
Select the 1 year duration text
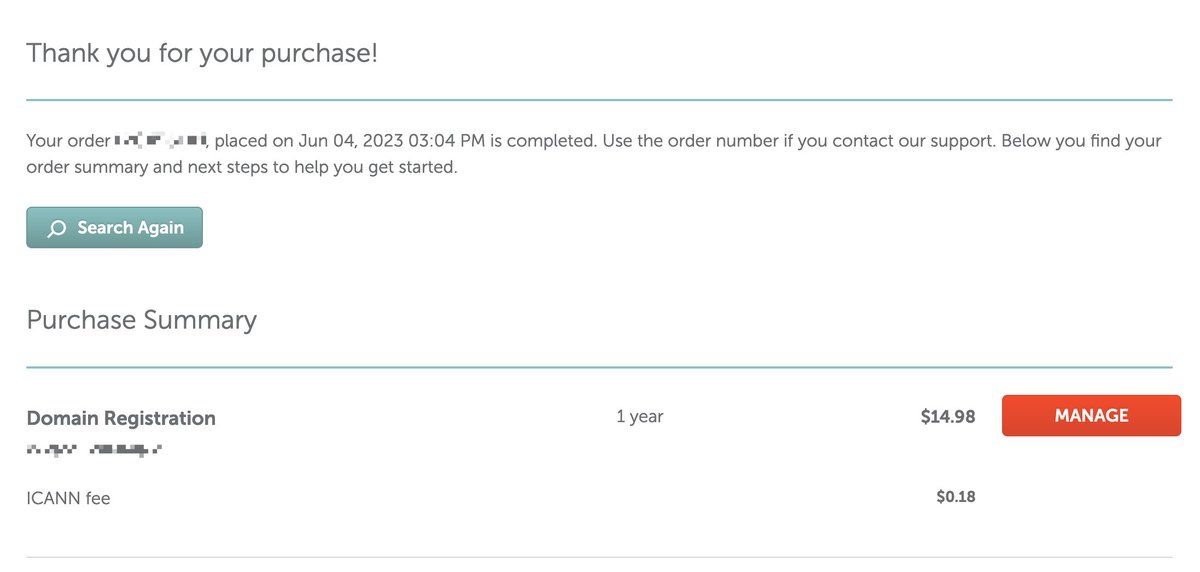[640, 416]
